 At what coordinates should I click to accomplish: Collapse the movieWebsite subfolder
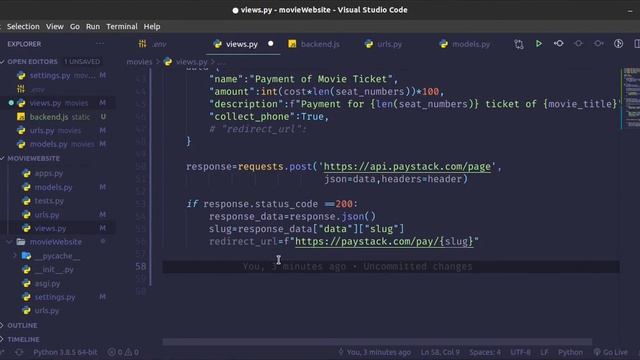click(x=56, y=242)
